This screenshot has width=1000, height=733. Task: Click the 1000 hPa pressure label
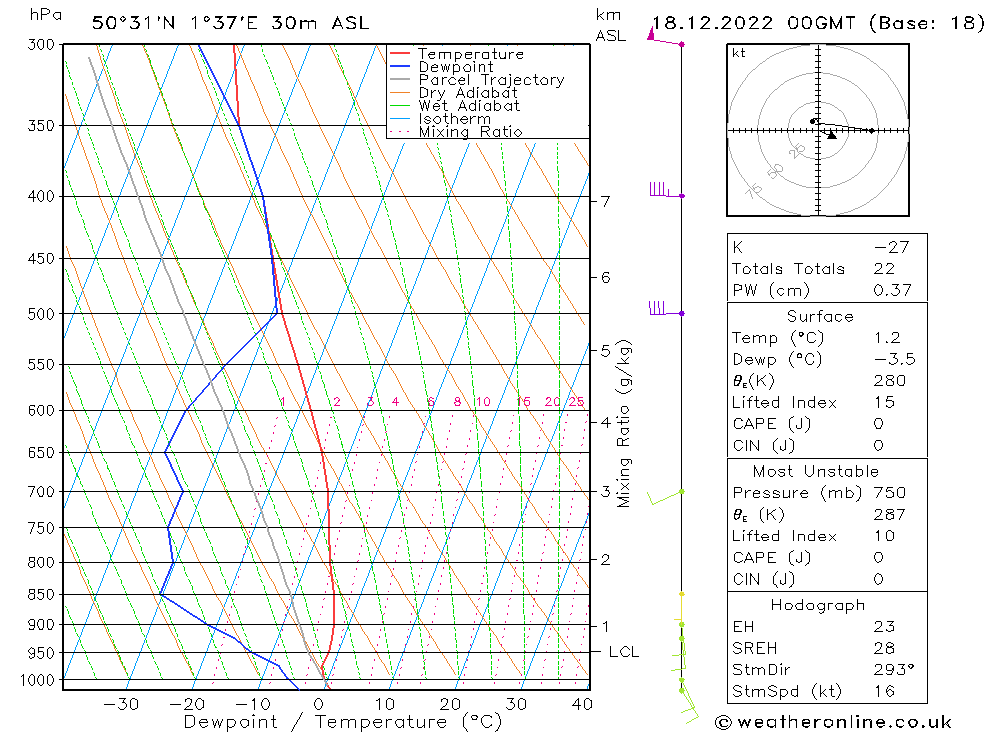pos(38,680)
